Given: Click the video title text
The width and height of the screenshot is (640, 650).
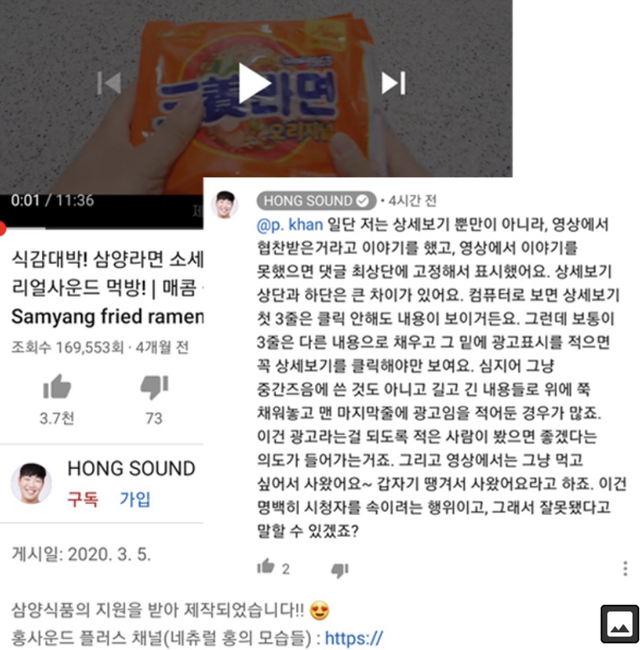Looking at the screenshot, I should click(107, 288).
